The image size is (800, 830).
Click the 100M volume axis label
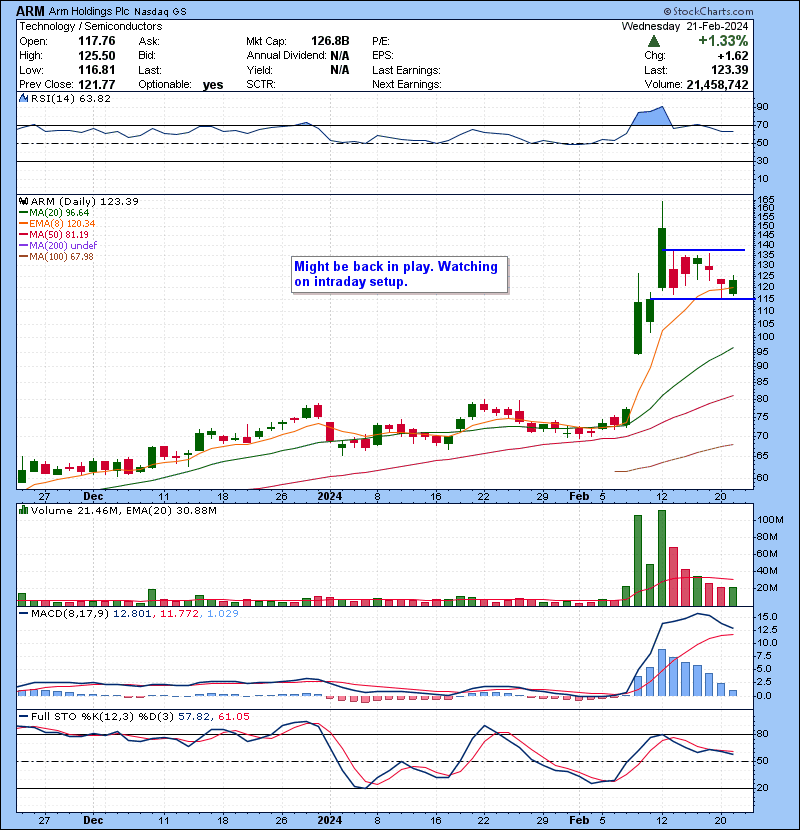[x=770, y=520]
